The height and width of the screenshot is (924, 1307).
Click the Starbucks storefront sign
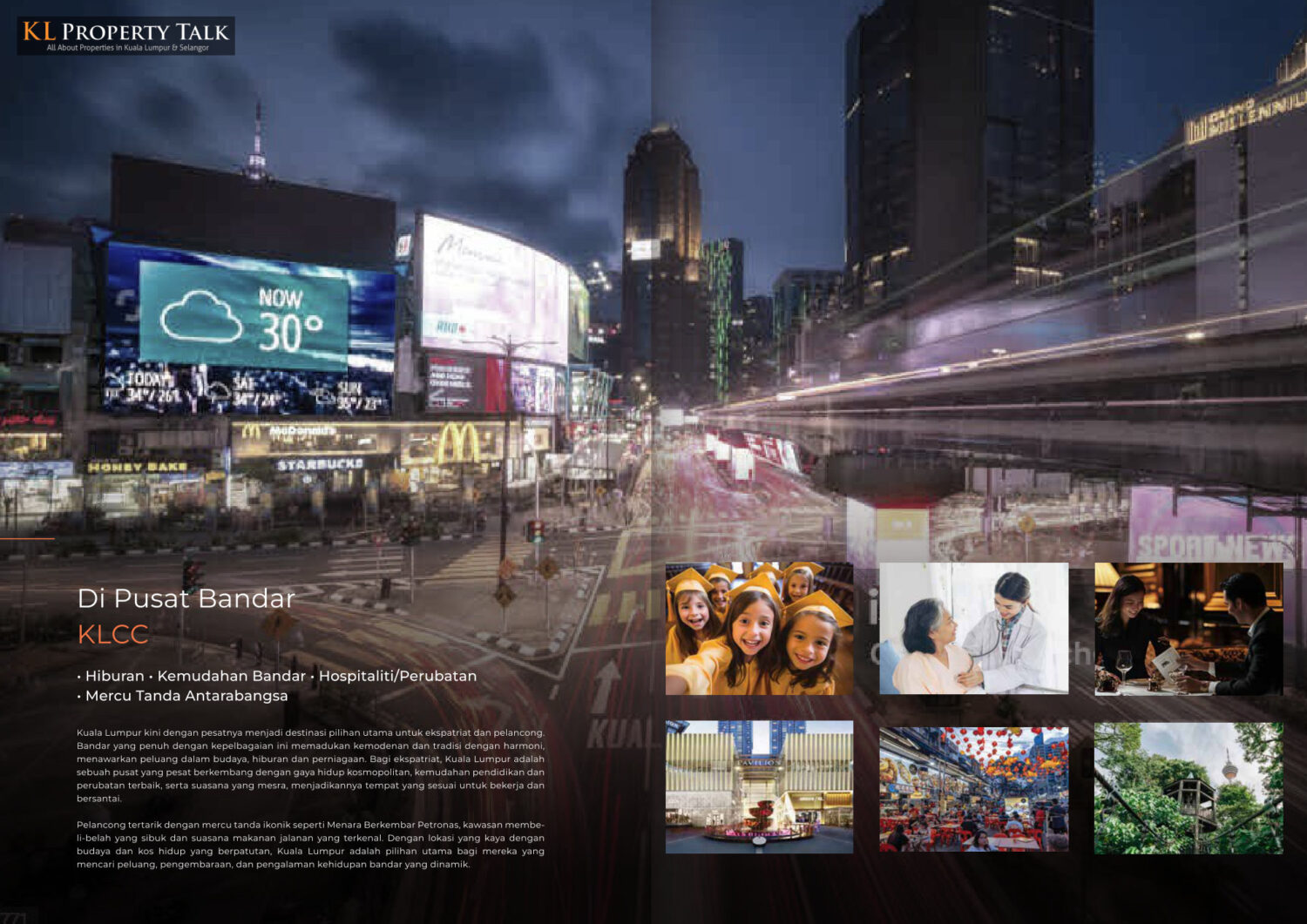320,465
